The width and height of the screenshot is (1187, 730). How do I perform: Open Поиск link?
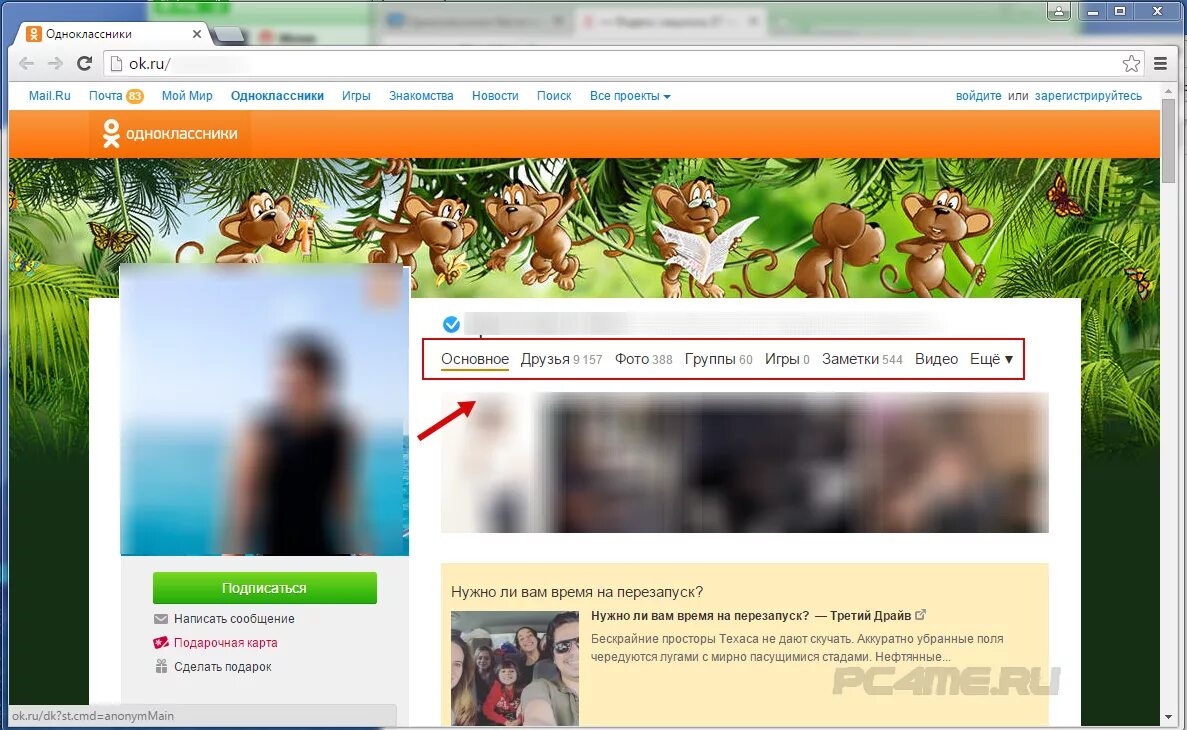click(554, 96)
